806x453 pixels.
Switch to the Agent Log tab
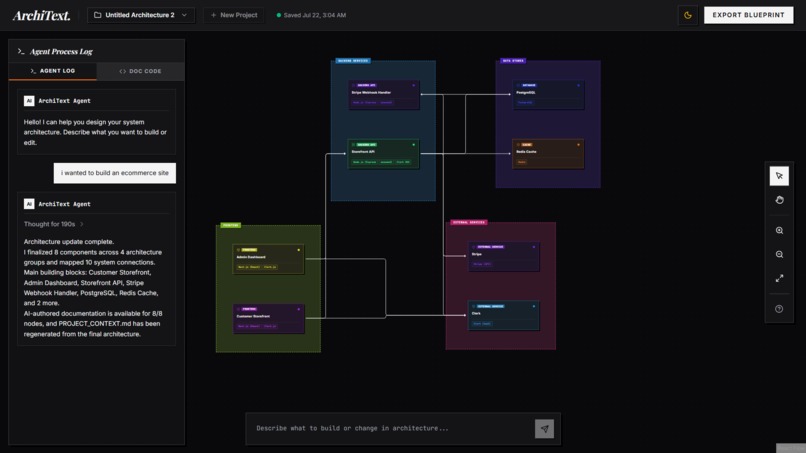(x=52, y=71)
